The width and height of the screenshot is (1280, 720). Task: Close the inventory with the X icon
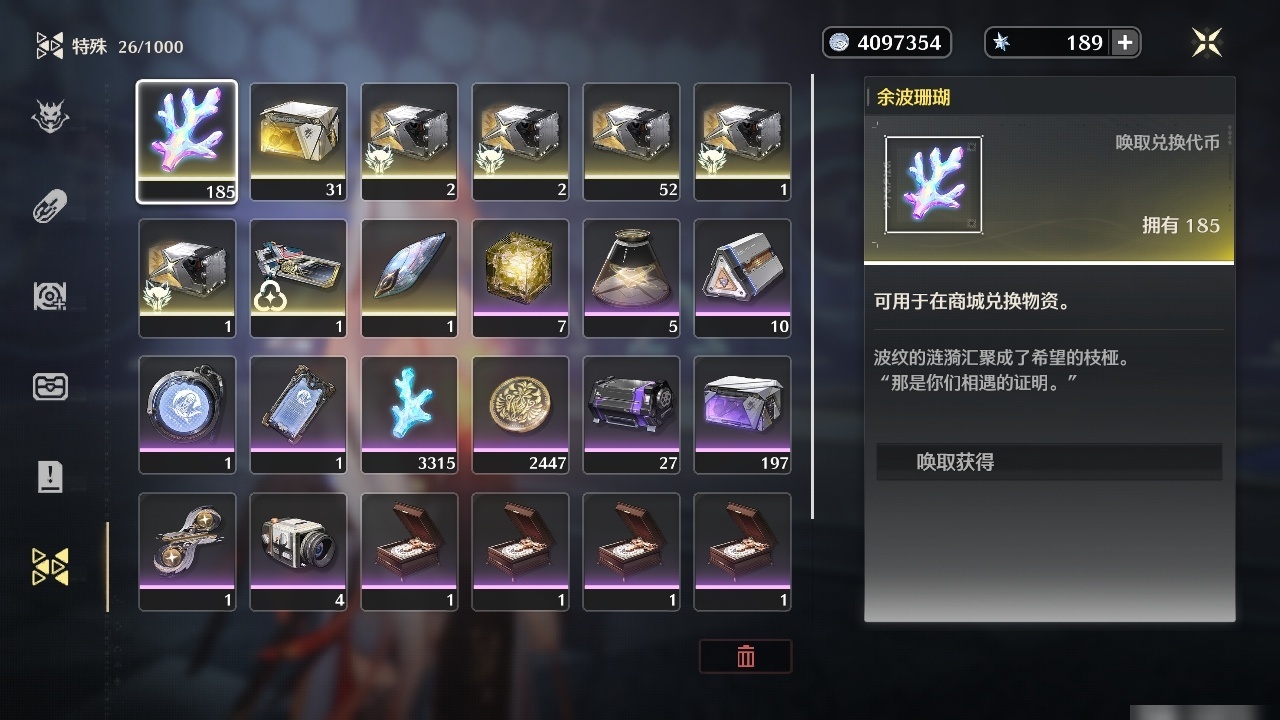(1207, 42)
